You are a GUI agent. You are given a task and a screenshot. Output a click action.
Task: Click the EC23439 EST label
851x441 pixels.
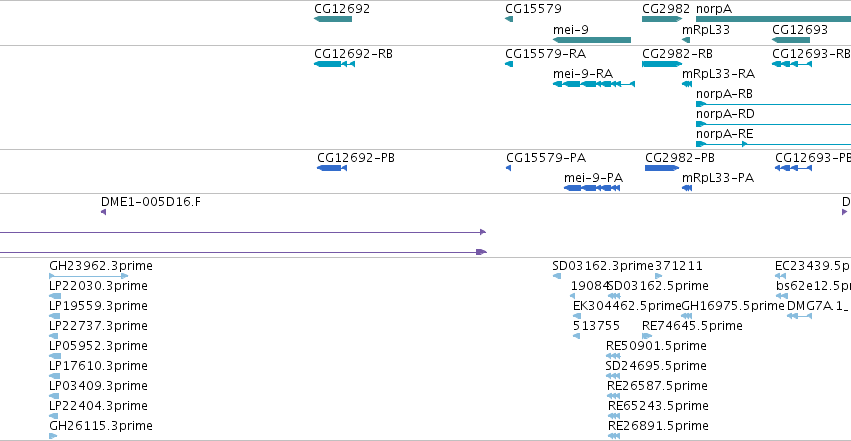click(x=812, y=266)
